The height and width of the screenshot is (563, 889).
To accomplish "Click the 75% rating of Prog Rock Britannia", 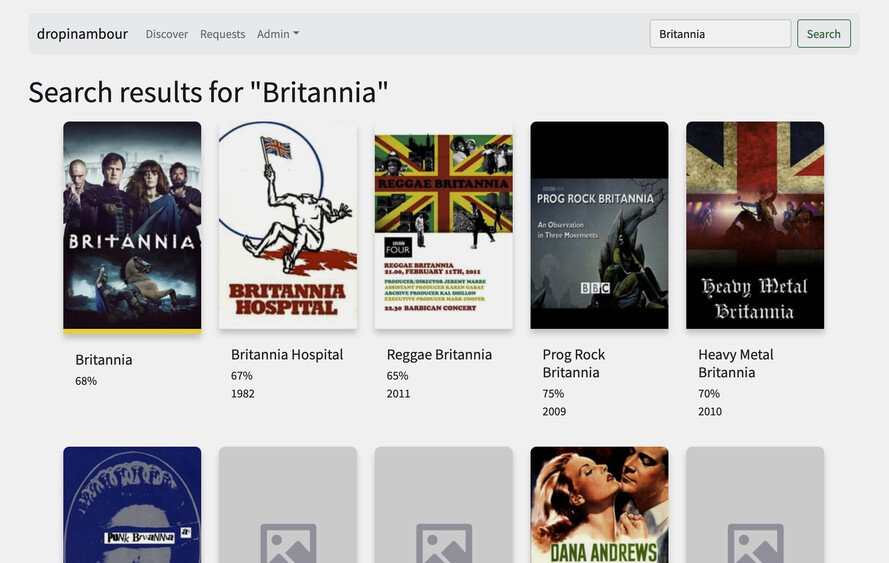I will [x=553, y=393].
